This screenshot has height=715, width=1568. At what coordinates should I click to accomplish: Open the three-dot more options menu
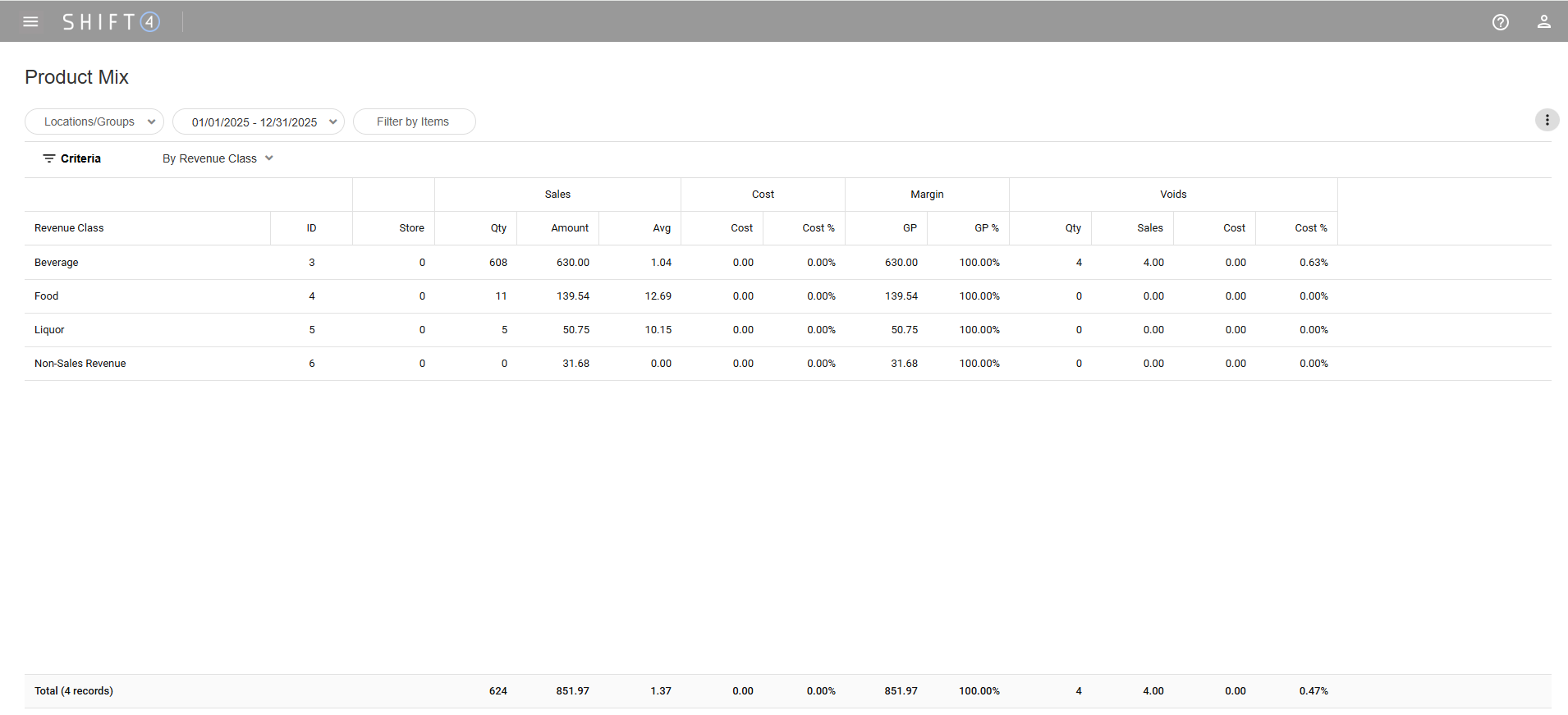[x=1547, y=120]
